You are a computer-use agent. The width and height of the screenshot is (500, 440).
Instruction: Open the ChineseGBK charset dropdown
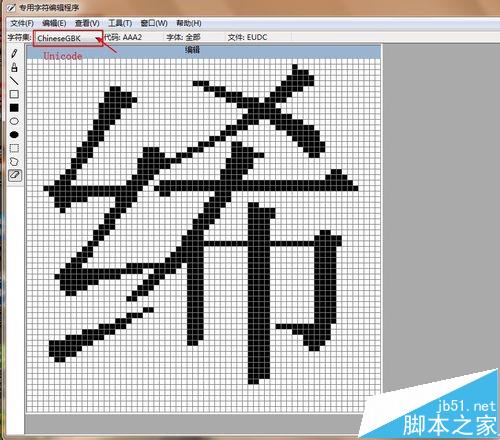68,38
